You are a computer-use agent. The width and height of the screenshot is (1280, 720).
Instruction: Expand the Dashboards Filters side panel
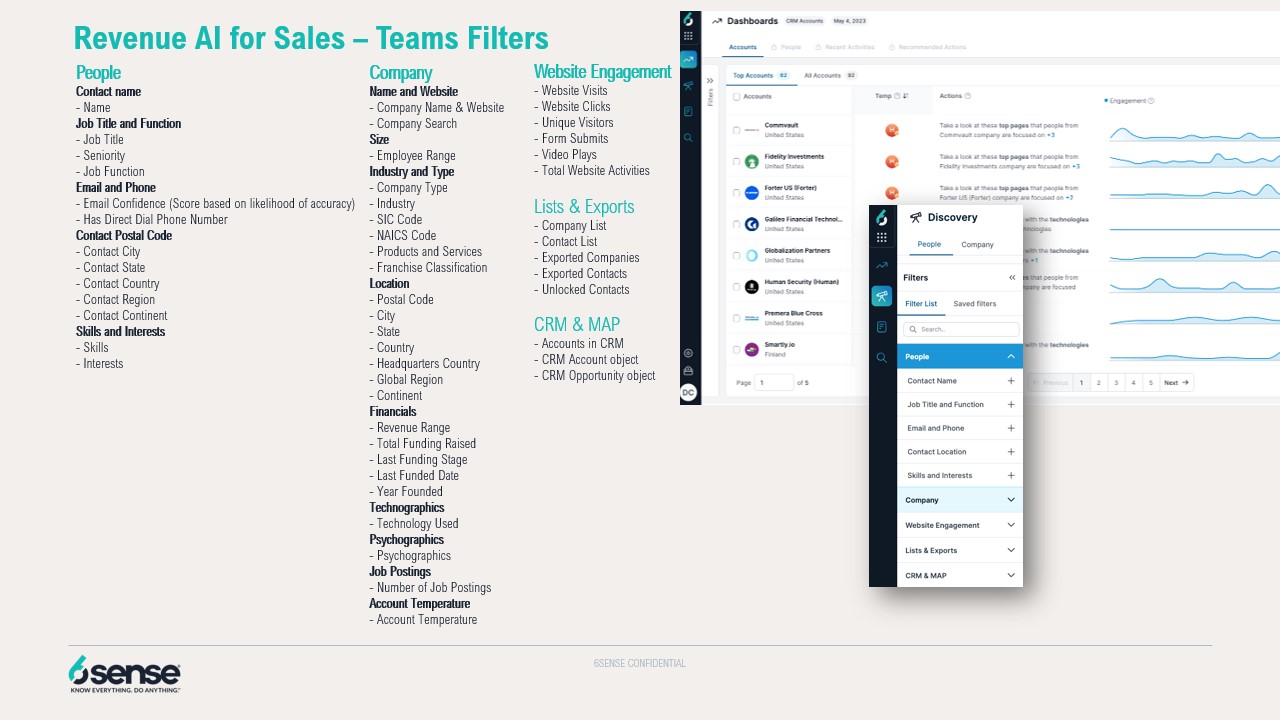pyautogui.click(x=710, y=81)
